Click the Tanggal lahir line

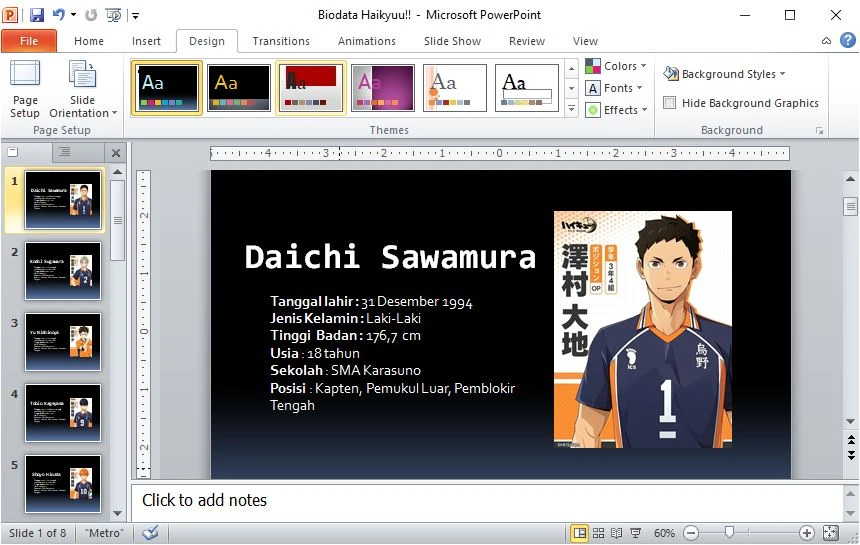(x=371, y=302)
